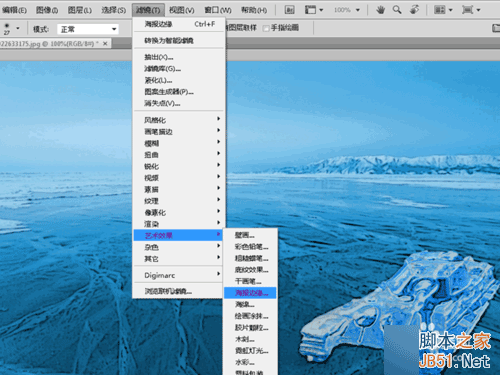
Task: Open the 模式 正常 blend mode dropdown
Action: [x=88, y=29]
